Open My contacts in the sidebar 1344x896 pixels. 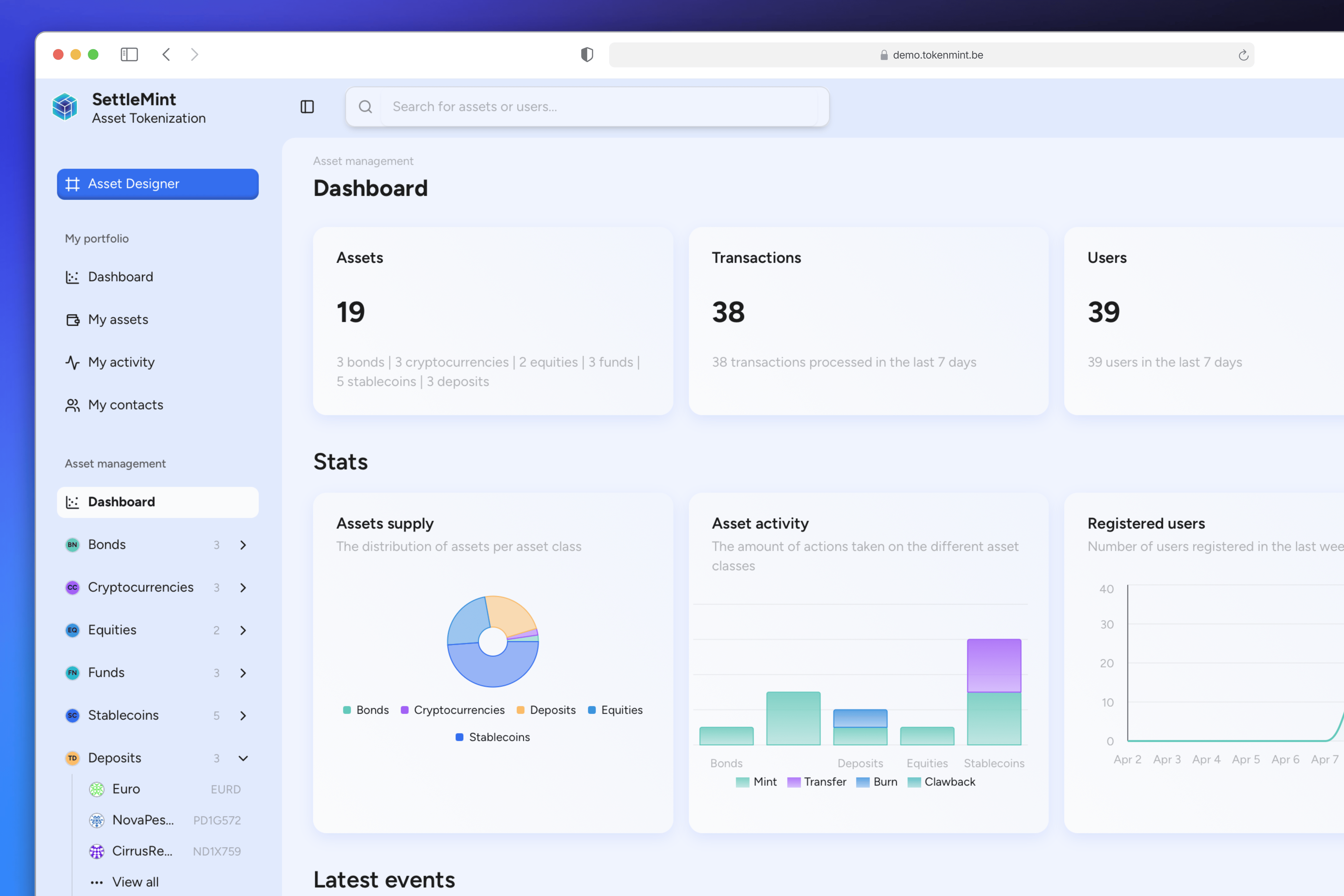click(x=125, y=405)
